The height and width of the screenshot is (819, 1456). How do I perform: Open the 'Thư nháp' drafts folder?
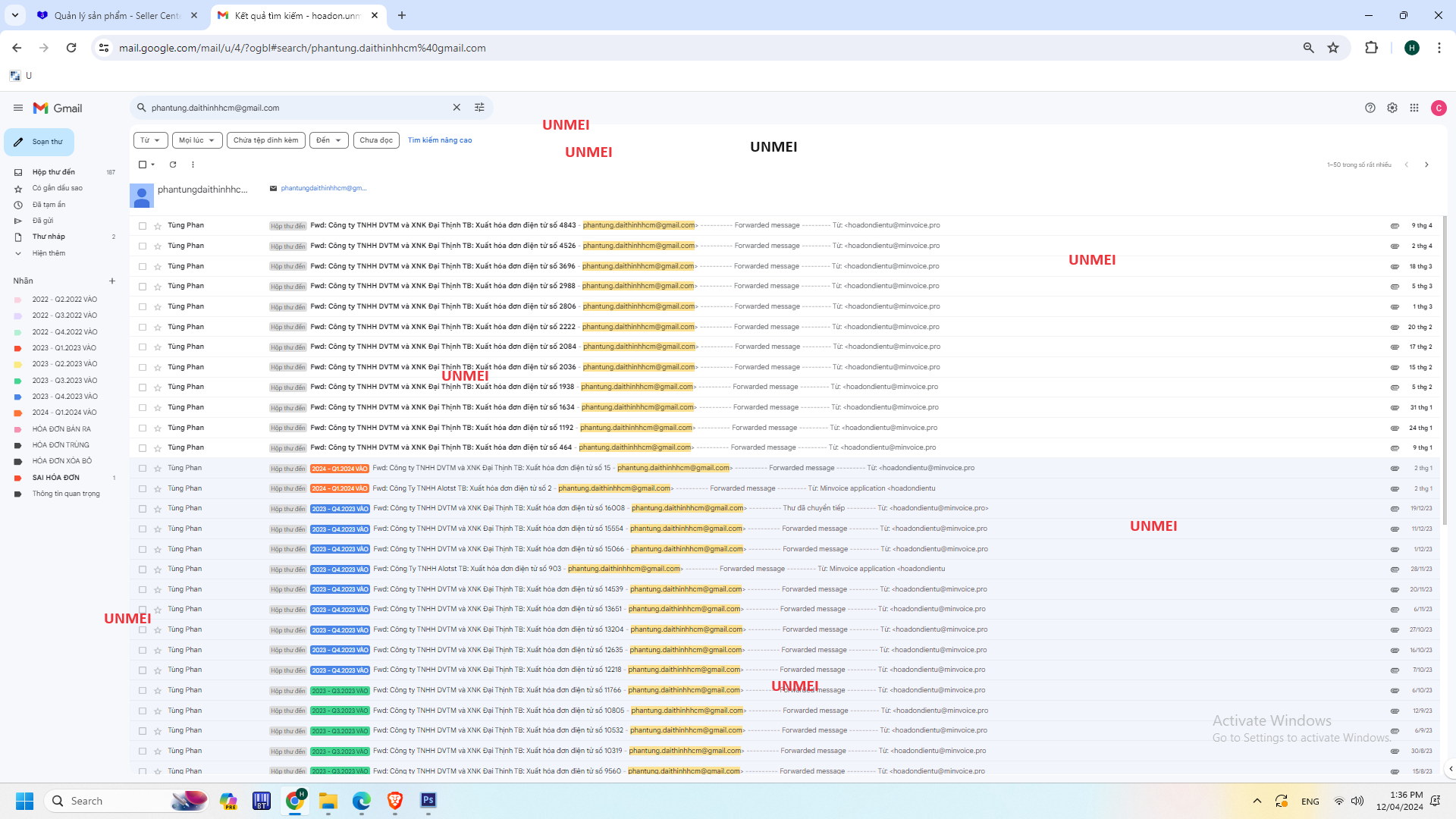coord(49,237)
